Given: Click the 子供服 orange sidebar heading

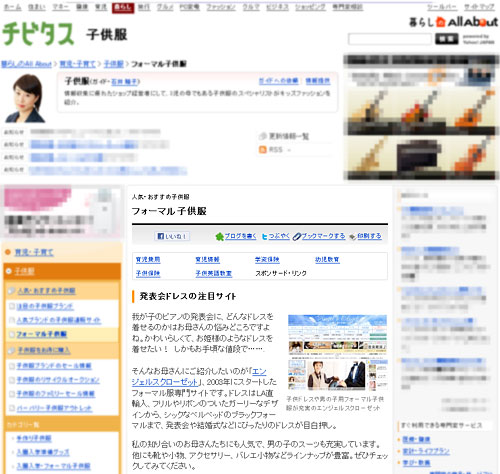Looking at the screenshot, I should 24,271.
